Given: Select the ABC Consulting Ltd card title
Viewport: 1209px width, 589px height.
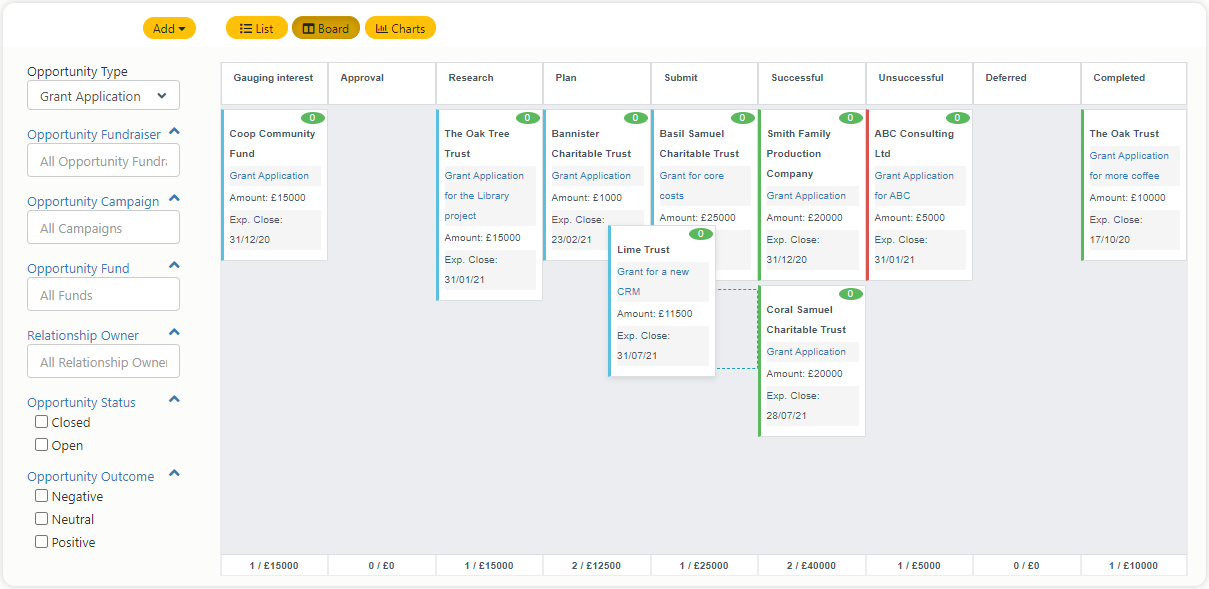Looking at the screenshot, I should [x=914, y=144].
